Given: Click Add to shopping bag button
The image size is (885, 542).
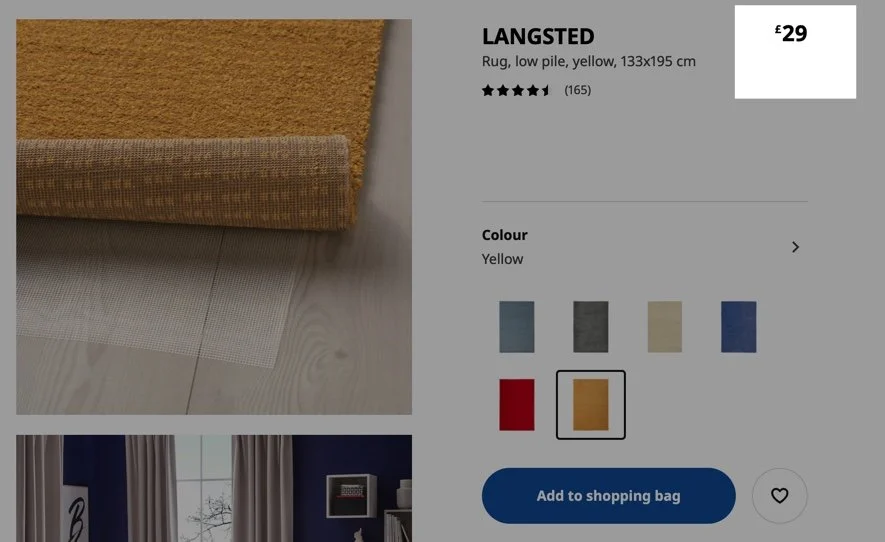Looking at the screenshot, I should [608, 496].
